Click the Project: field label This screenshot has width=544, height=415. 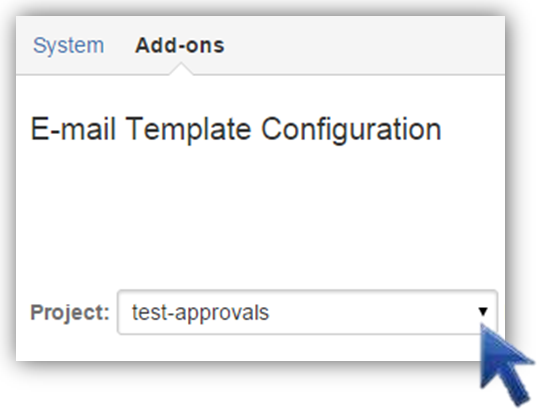click(70, 312)
